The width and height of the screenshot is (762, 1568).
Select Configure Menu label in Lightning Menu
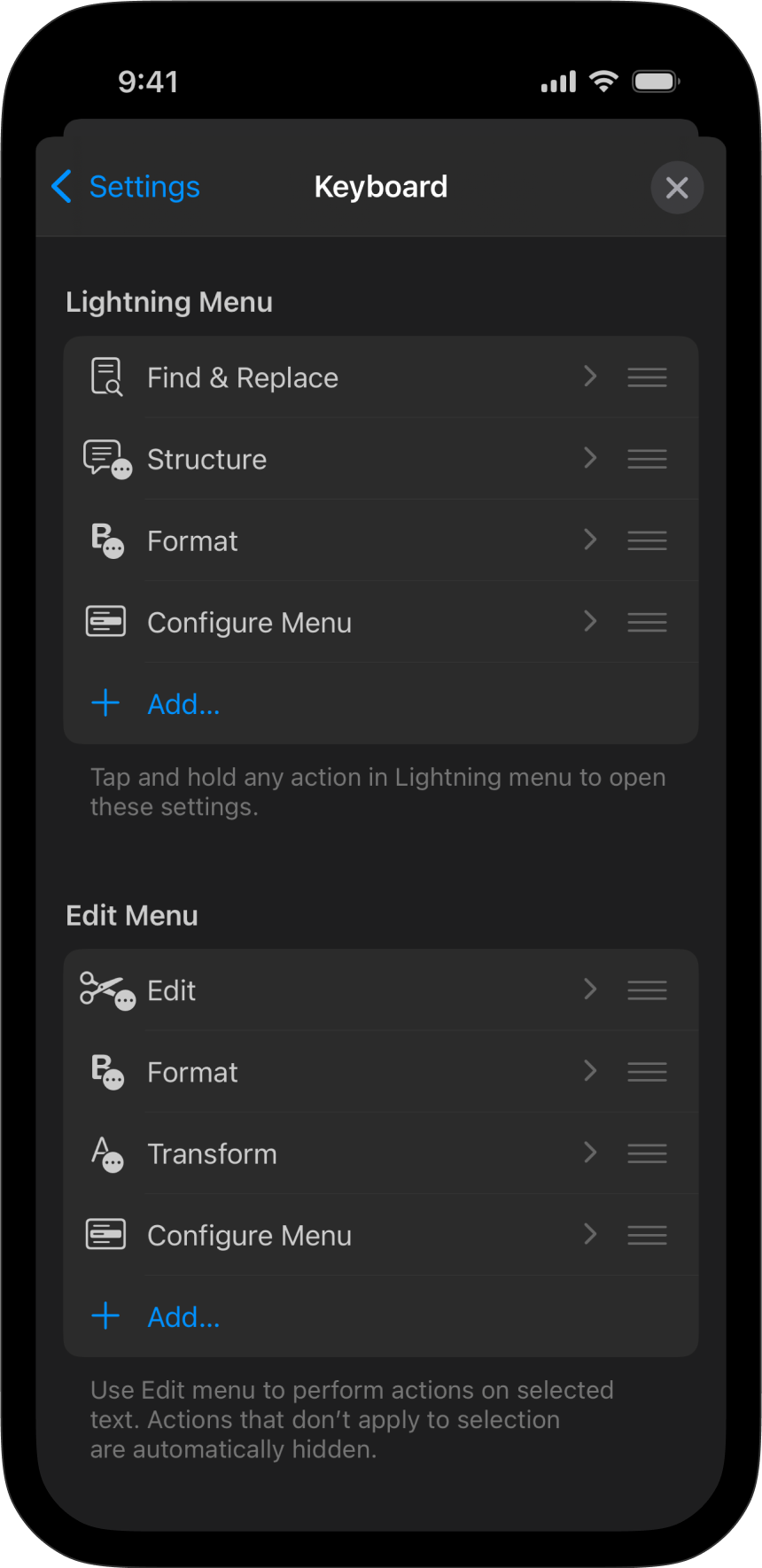pos(249,623)
